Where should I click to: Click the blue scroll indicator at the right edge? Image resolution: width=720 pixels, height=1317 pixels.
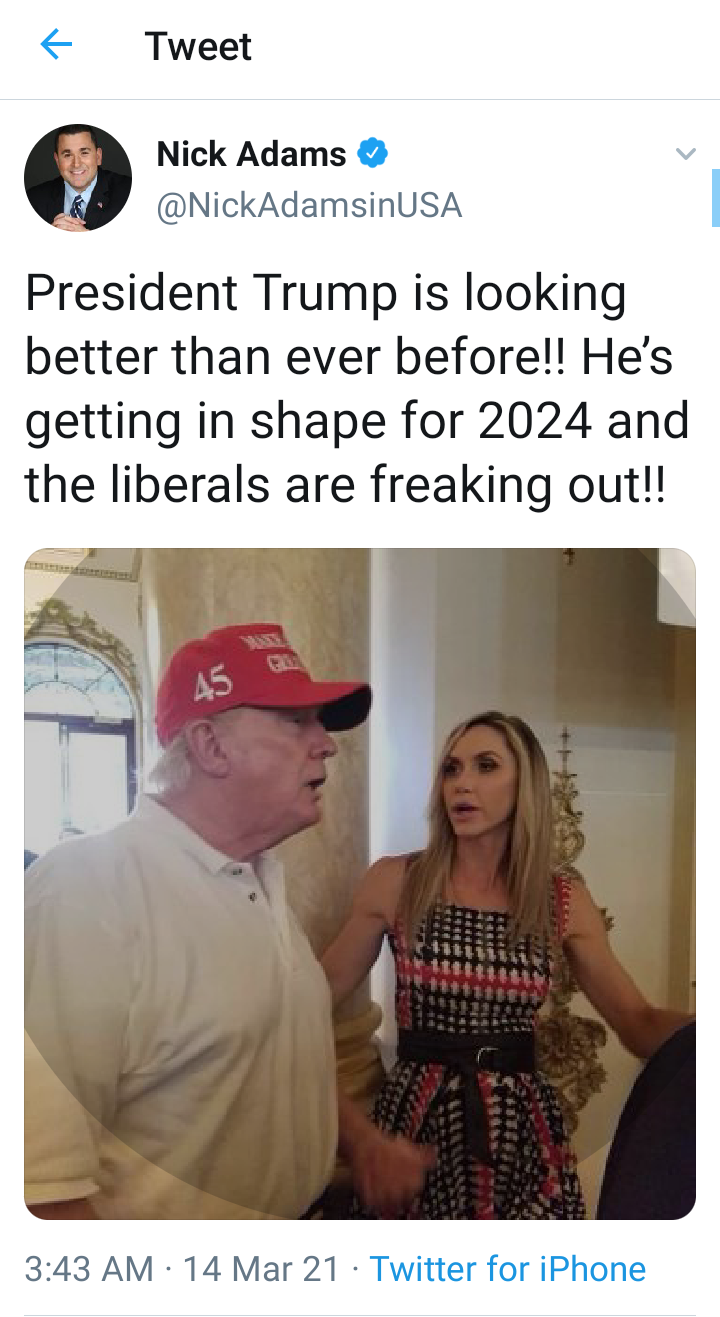715,198
